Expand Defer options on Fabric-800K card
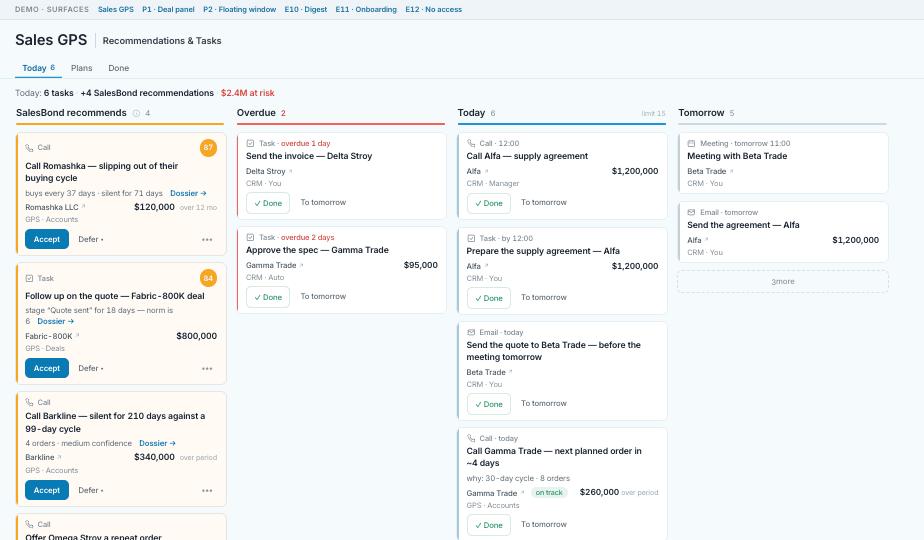The height and width of the screenshot is (540, 924). (91, 368)
